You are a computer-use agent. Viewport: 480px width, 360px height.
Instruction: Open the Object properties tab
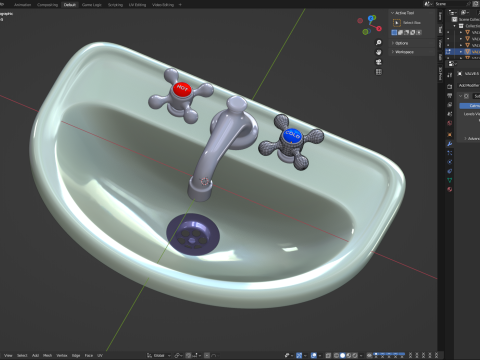[450, 135]
